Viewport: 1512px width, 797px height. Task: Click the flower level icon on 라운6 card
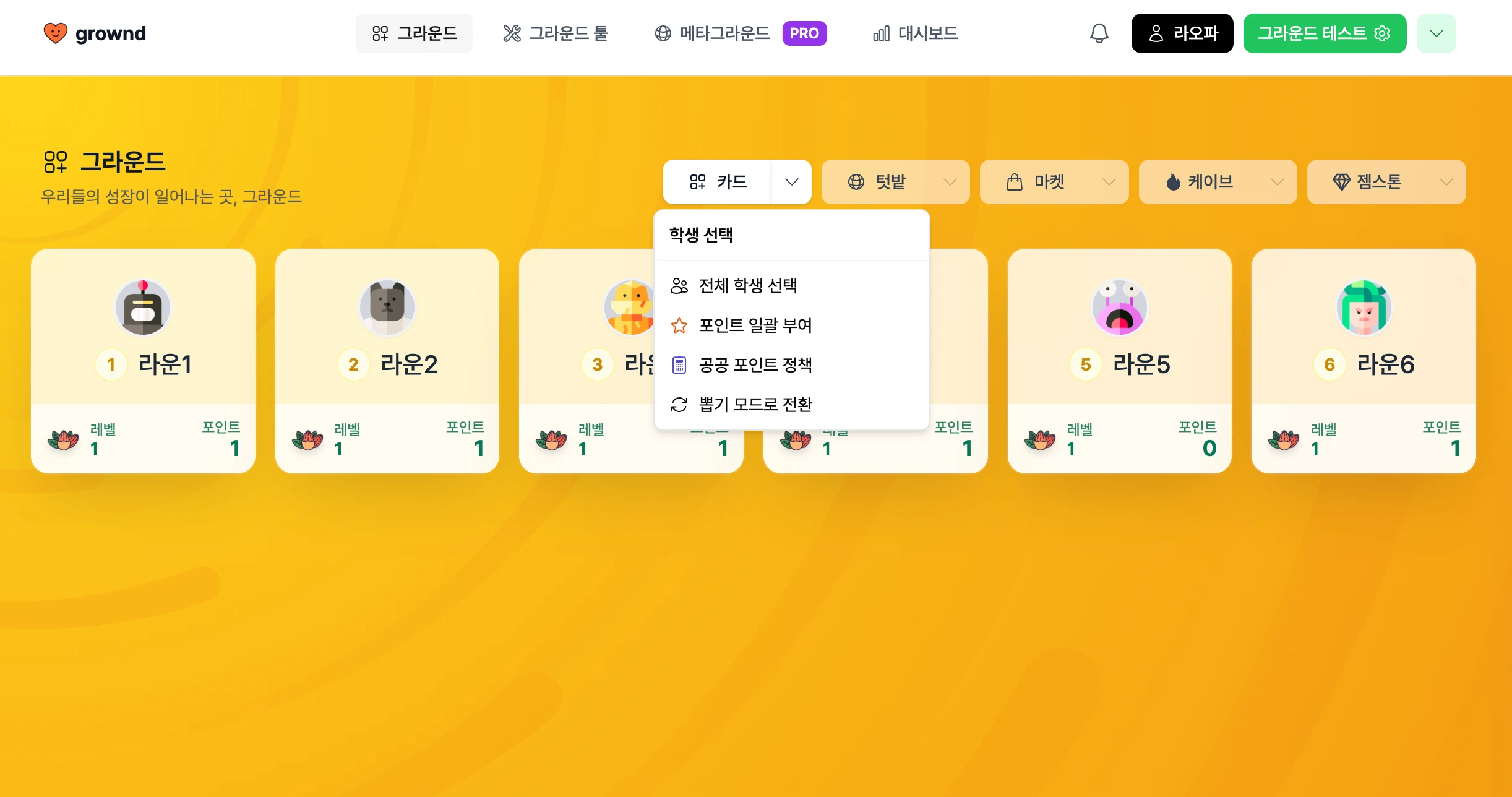point(1284,439)
